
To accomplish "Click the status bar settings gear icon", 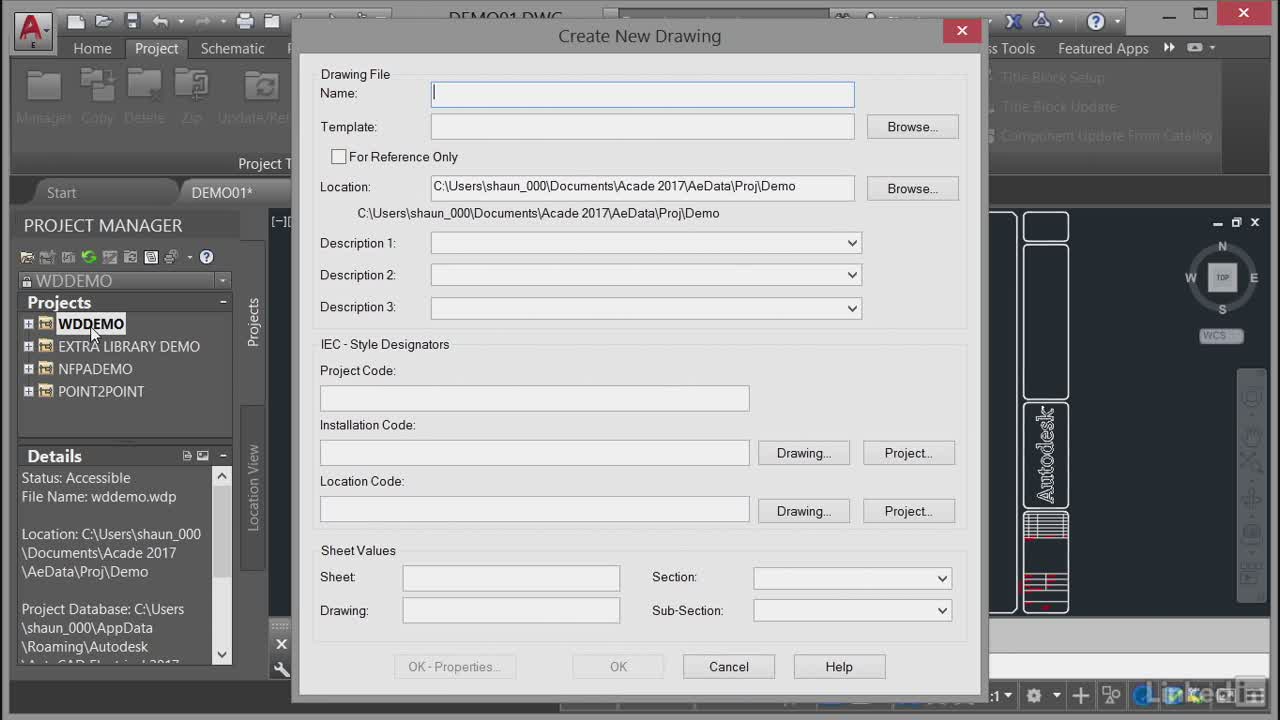I will tap(1034, 695).
